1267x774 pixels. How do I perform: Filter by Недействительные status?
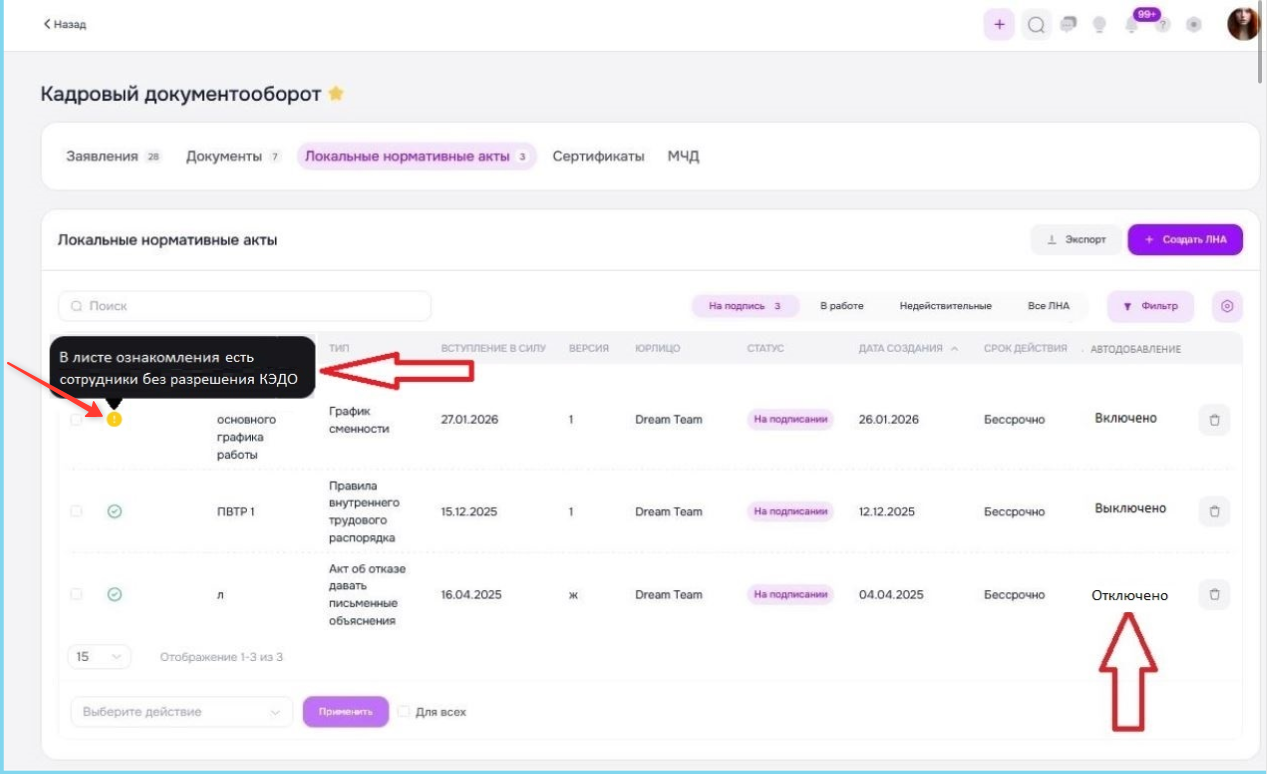(x=945, y=306)
